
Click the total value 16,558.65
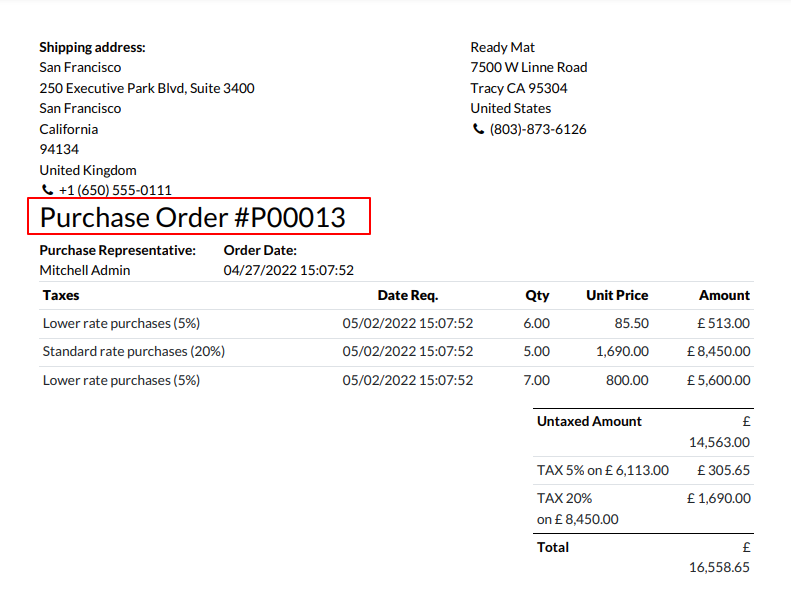719,568
